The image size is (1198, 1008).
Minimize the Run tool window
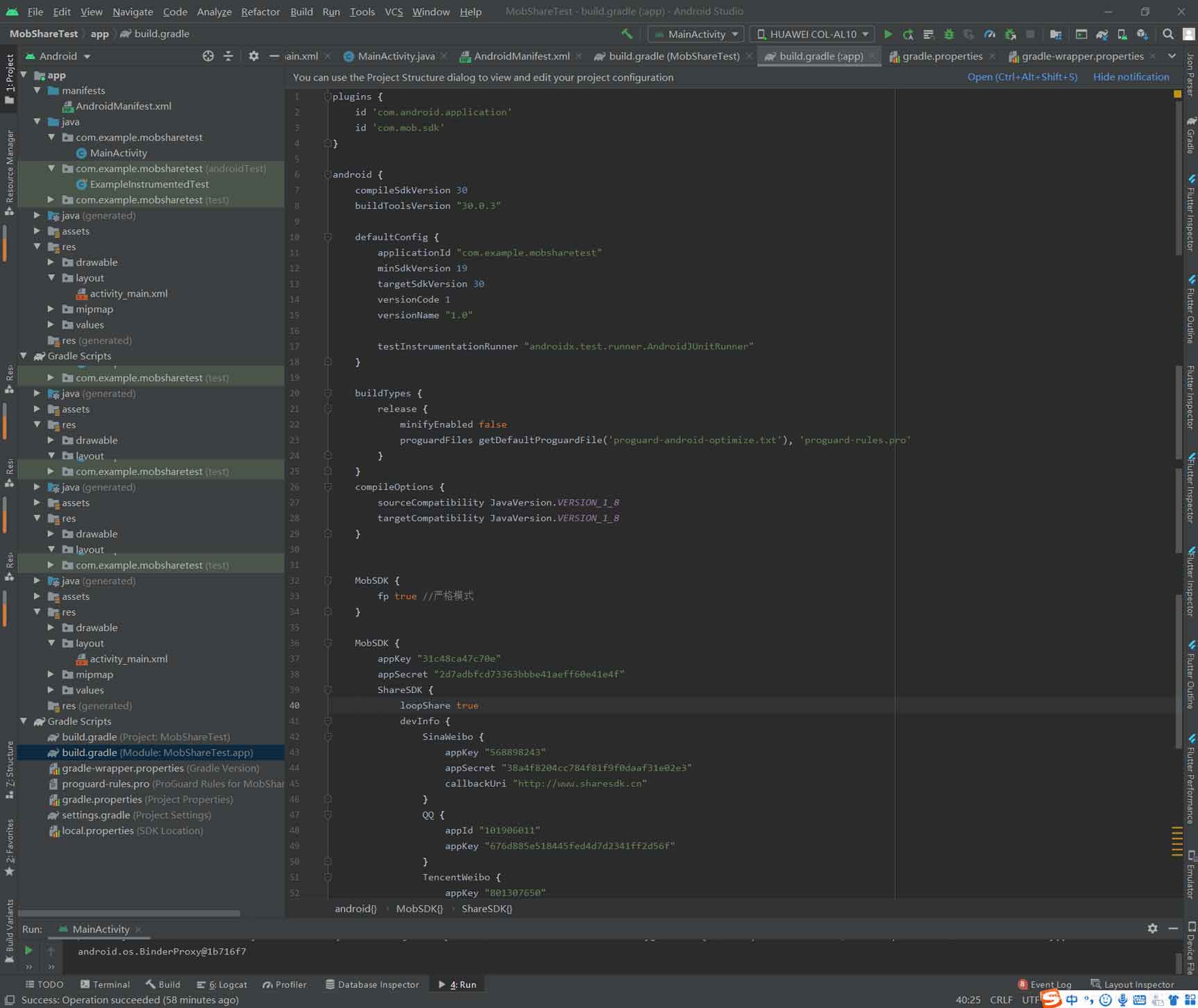click(x=1173, y=928)
